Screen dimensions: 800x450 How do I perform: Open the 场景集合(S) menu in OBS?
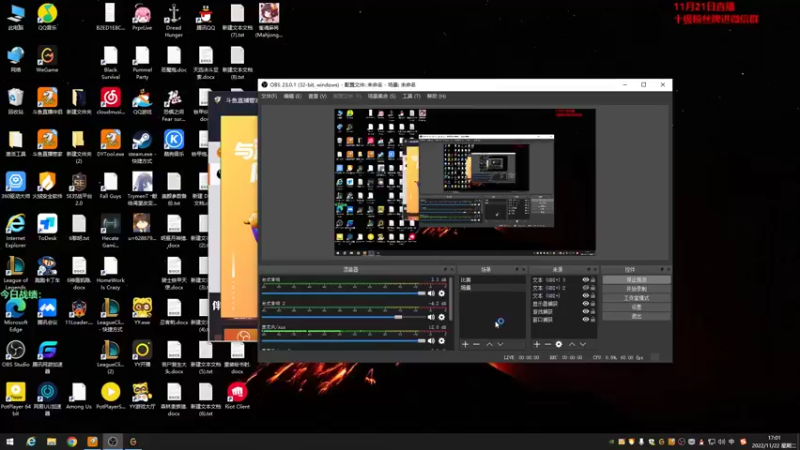[381, 96]
